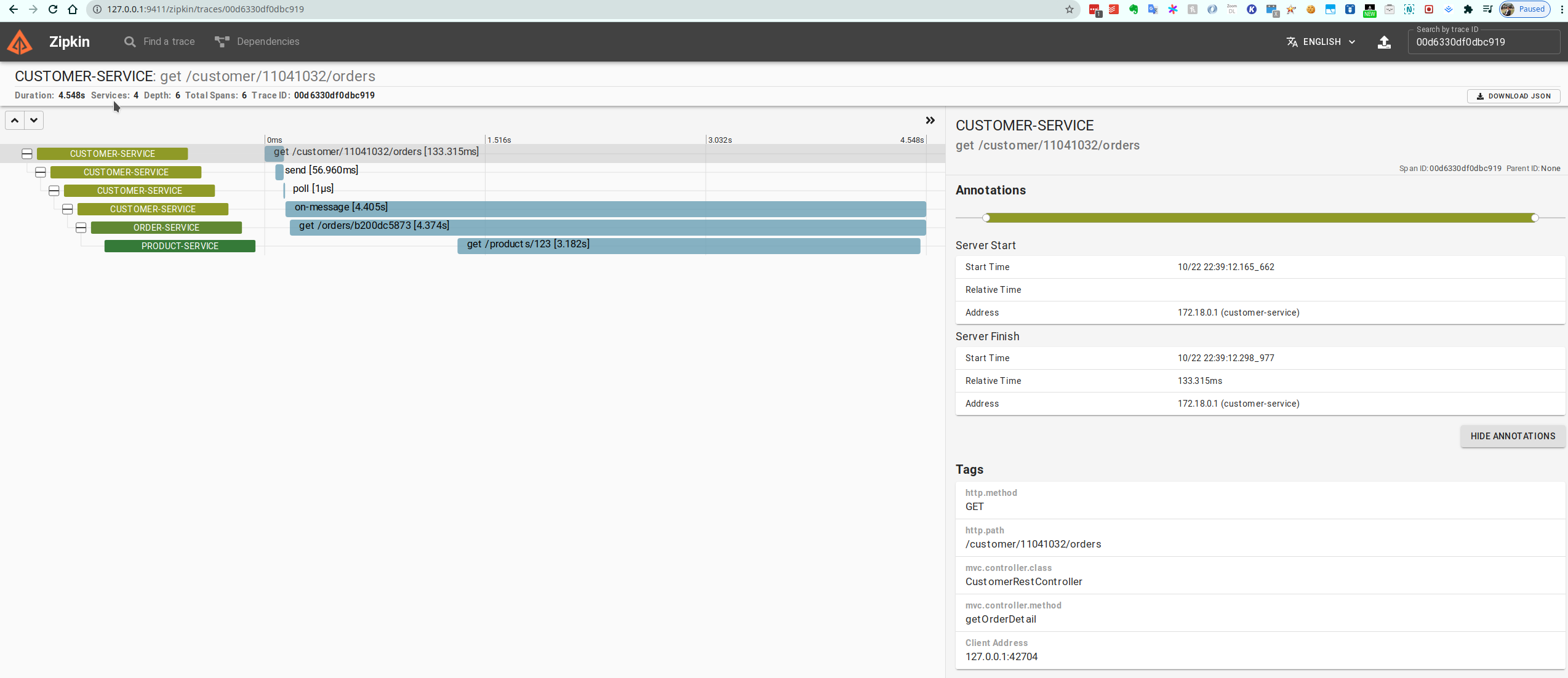This screenshot has height=678, width=1568.
Task: Click the bookmark star in the address bar
Action: (1070, 9)
